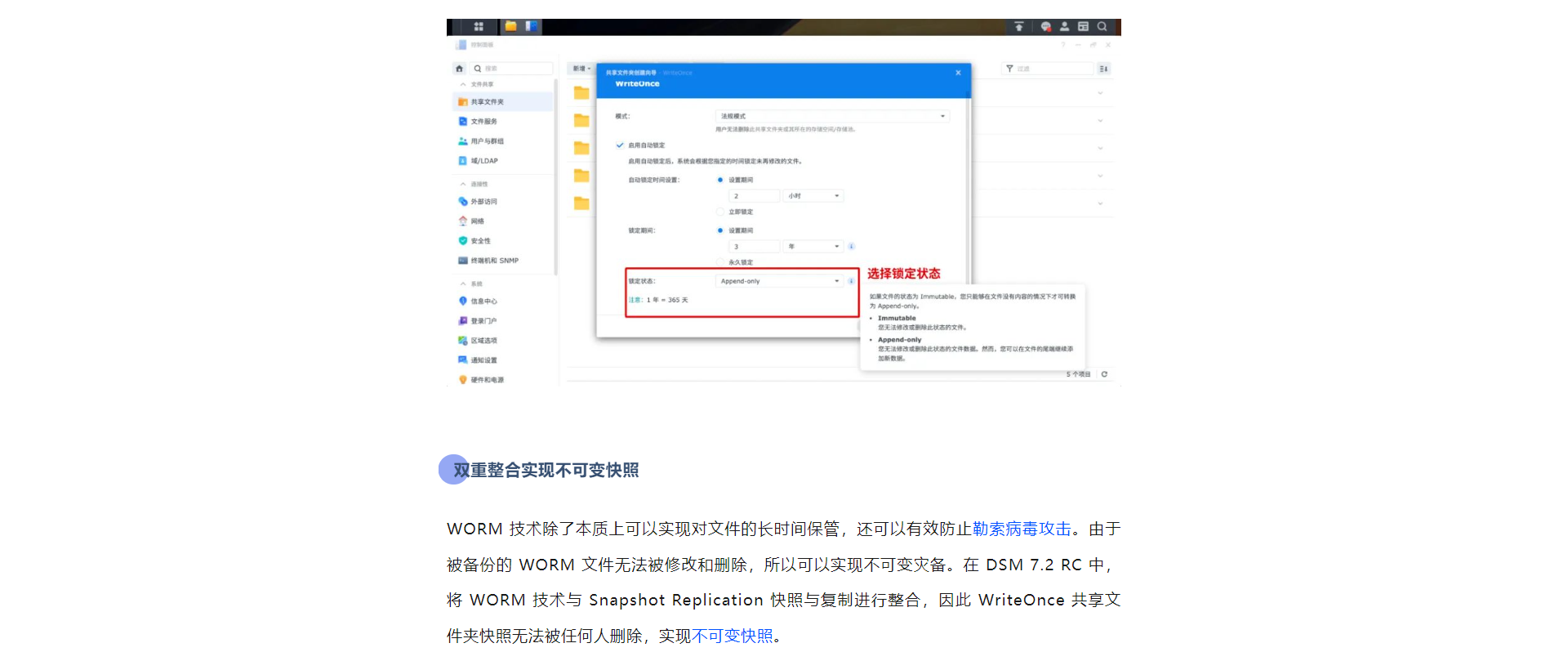Viewport: 1568px width, 661px height.
Task: Open the DSM main menu grid icon
Action: (479, 27)
